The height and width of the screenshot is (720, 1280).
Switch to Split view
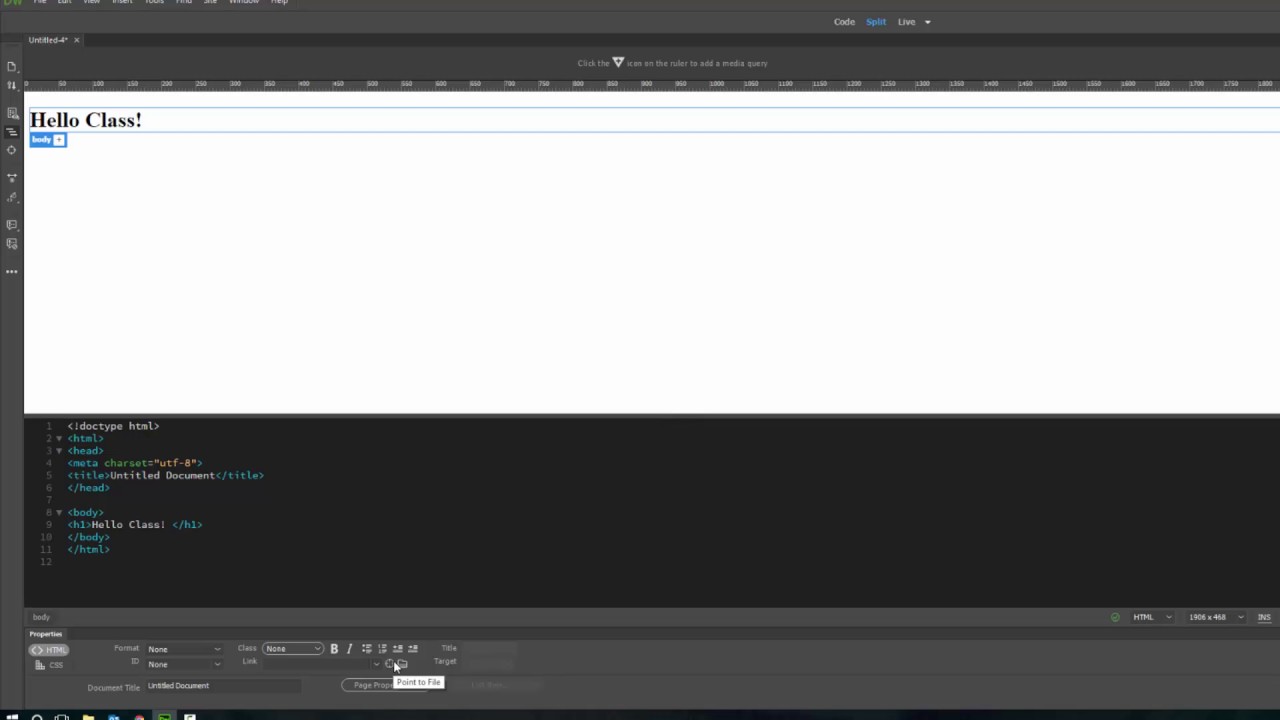pos(876,22)
